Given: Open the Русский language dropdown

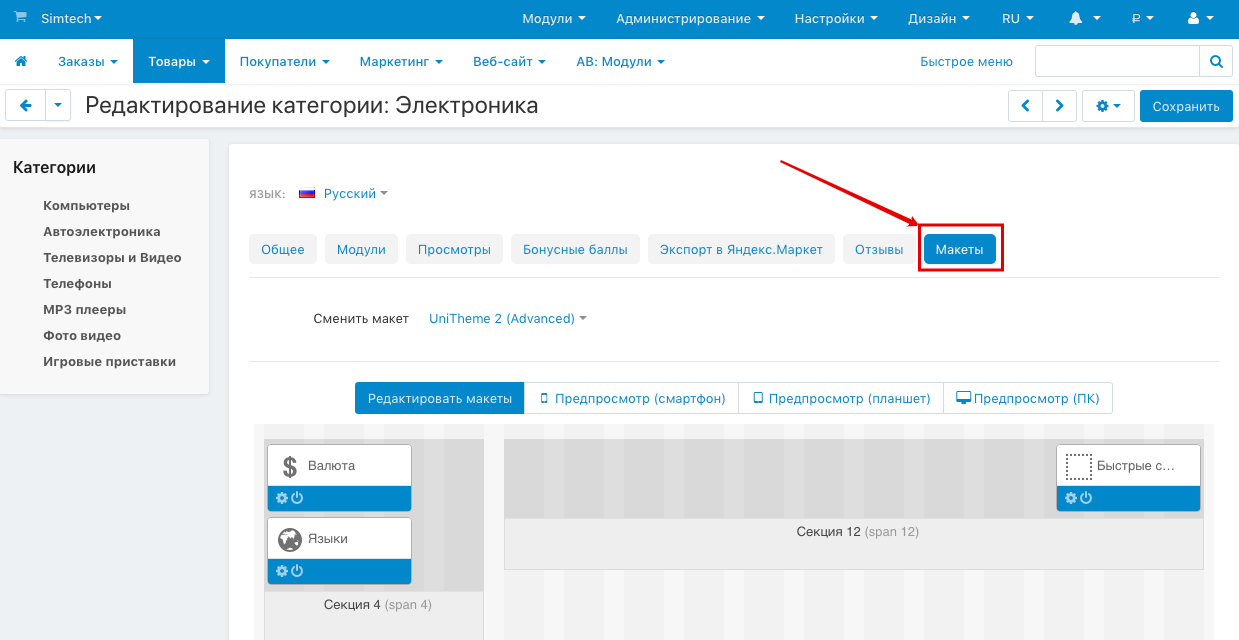Looking at the screenshot, I should 349,193.
